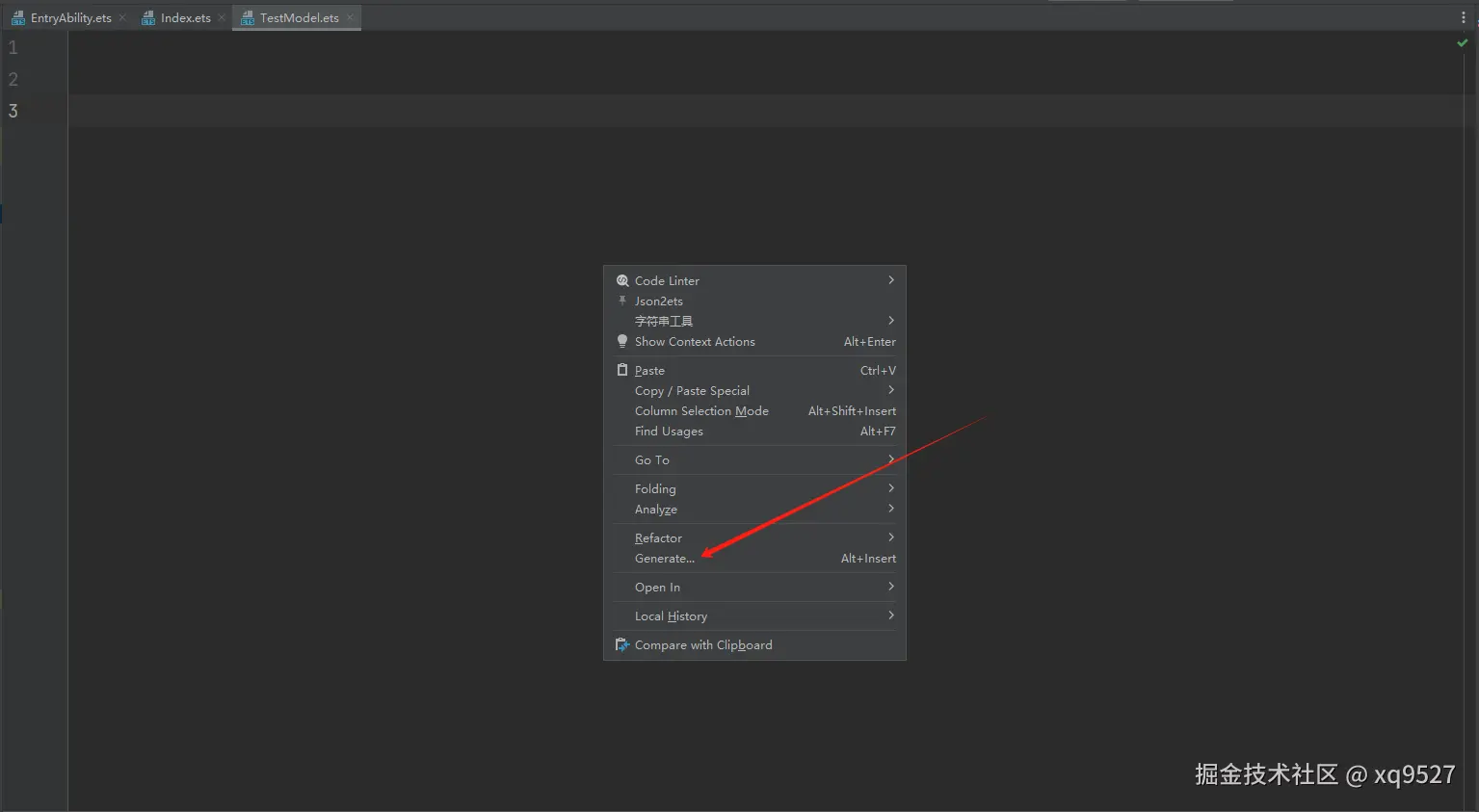Choose Show Context Actions
The height and width of the screenshot is (812, 1479).
[754, 341]
